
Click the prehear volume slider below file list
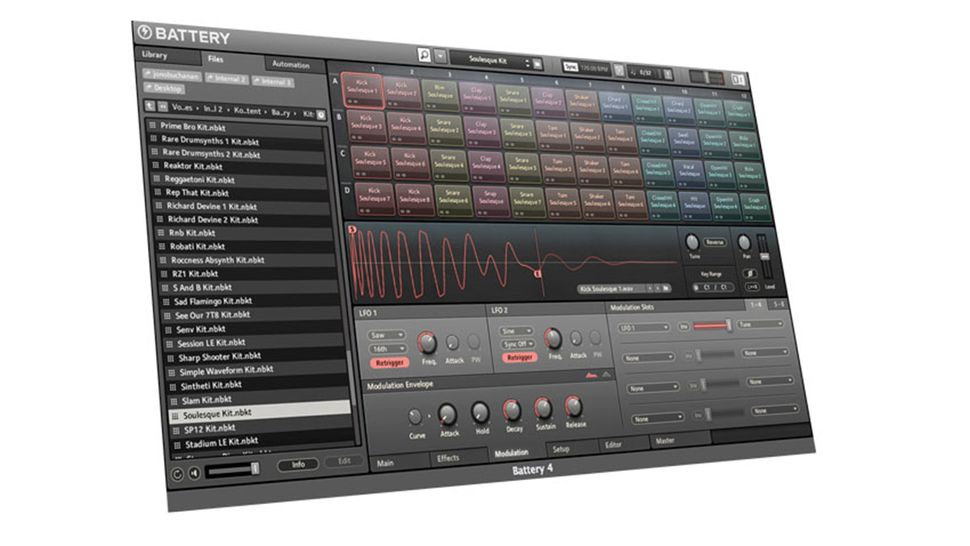click(232, 471)
